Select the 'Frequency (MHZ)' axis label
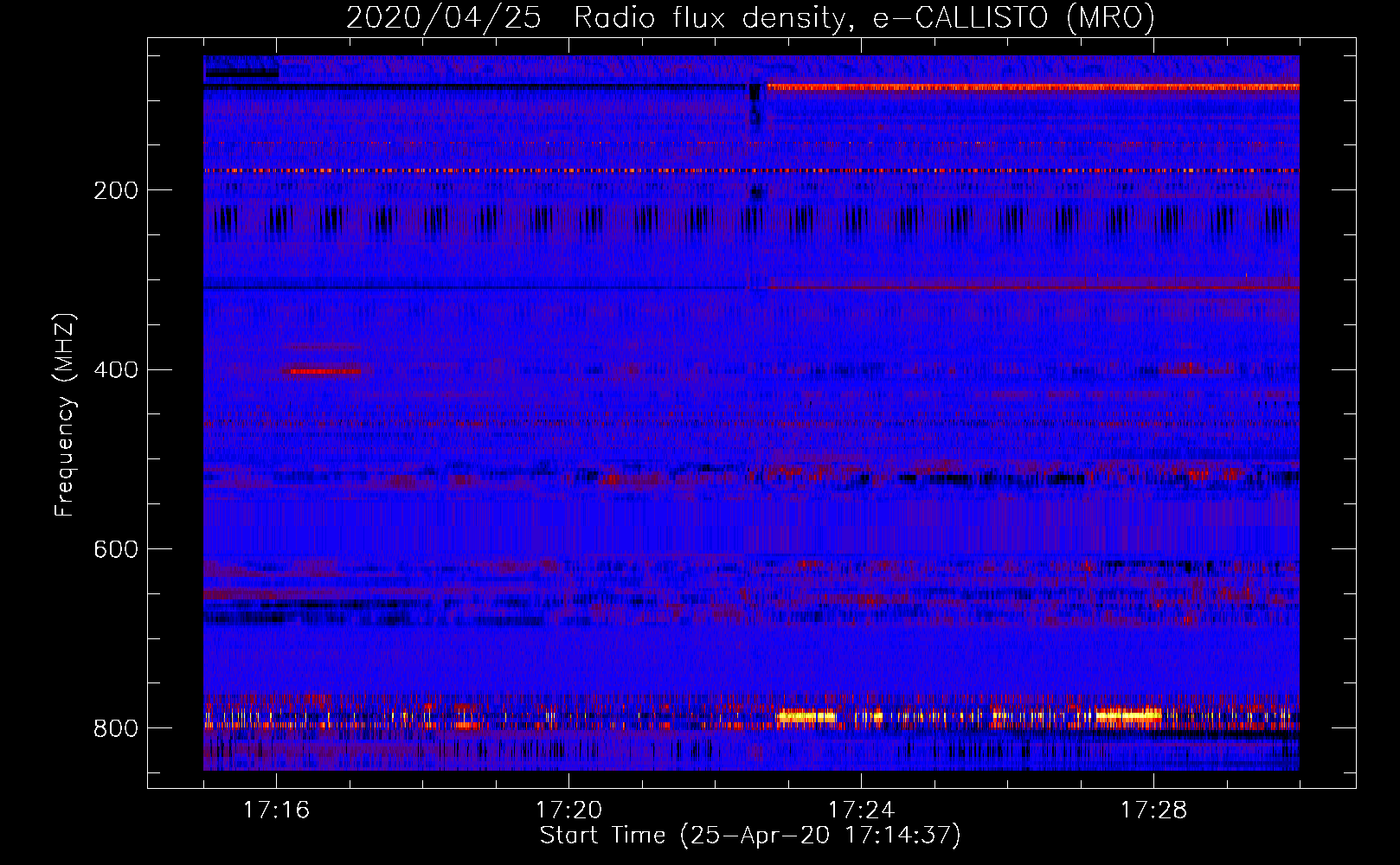The height and width of the screenshot is (865, 1400). (64, 415)
